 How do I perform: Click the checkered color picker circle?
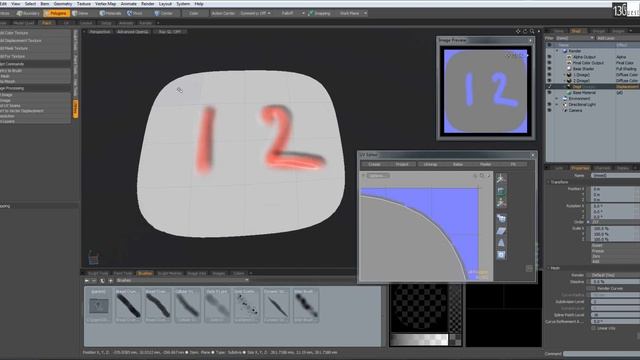click(x=419, y=307)
